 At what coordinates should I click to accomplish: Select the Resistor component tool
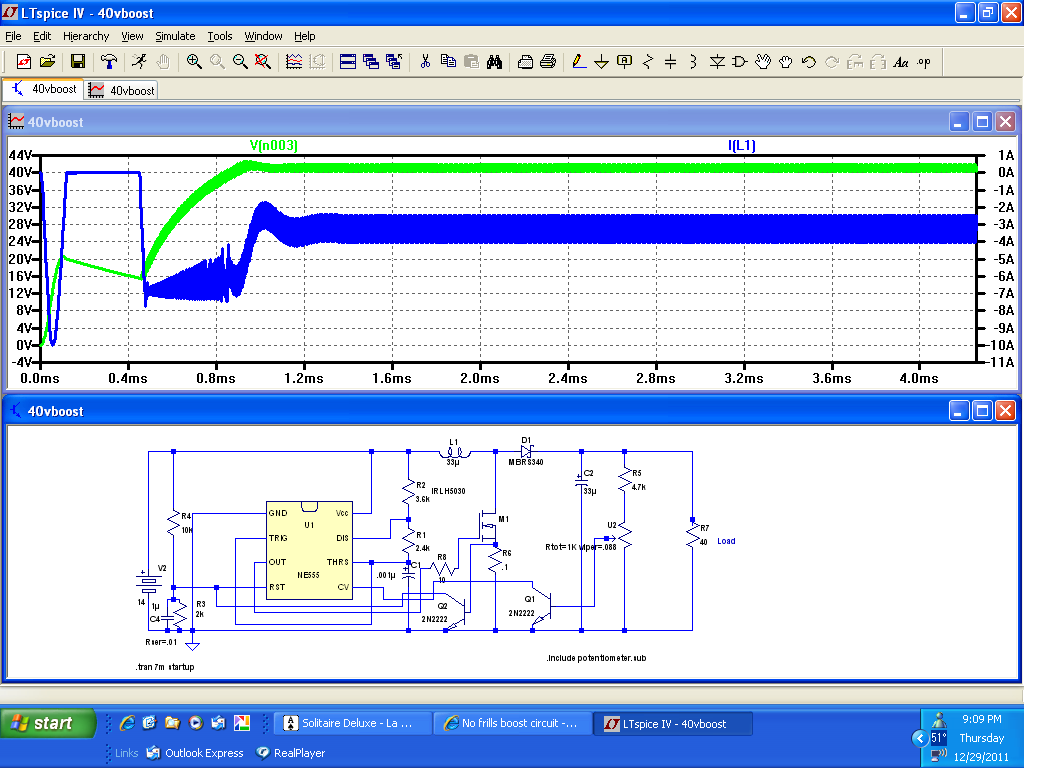(x=648, y=62)
